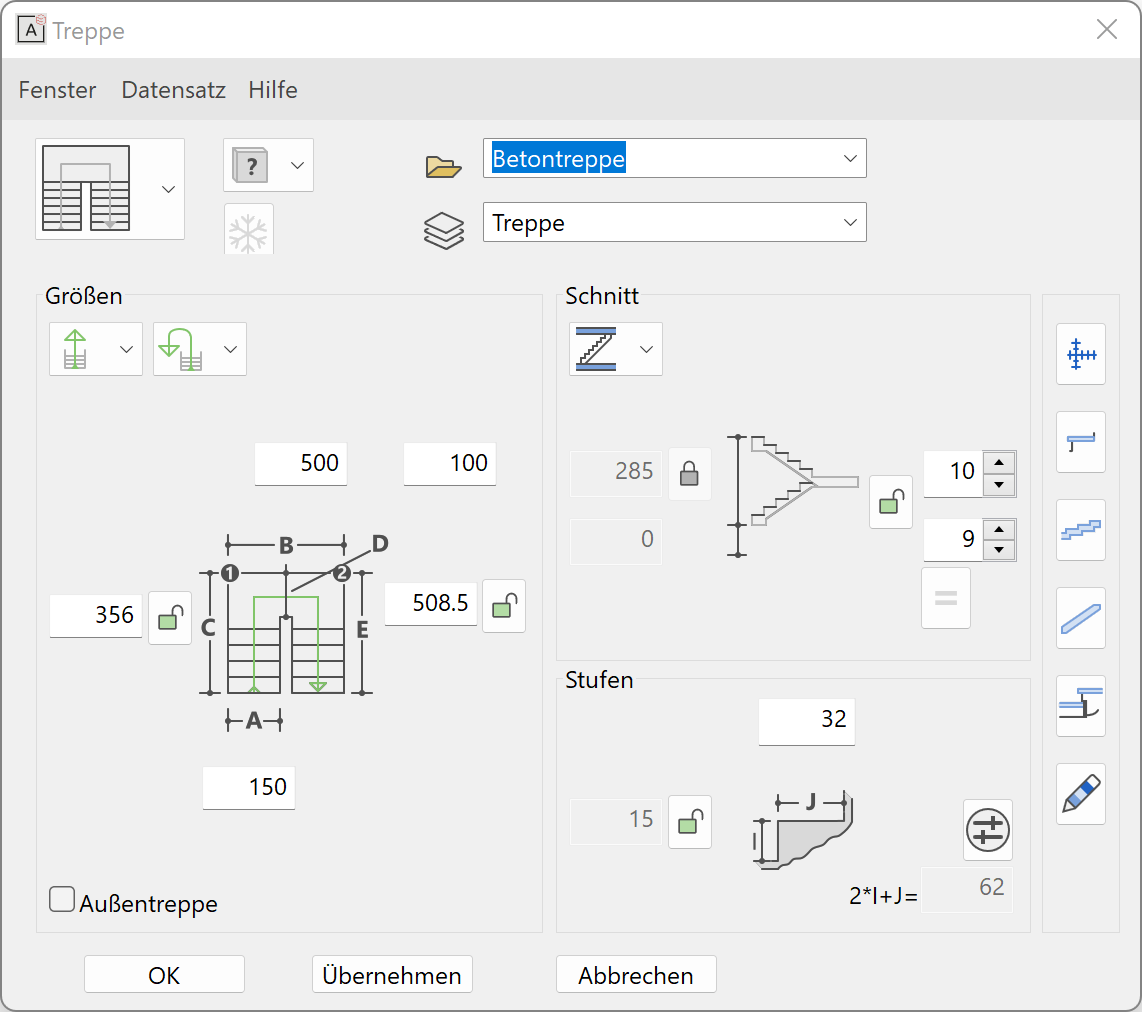Click the C field showing 356

pos(95,615)
